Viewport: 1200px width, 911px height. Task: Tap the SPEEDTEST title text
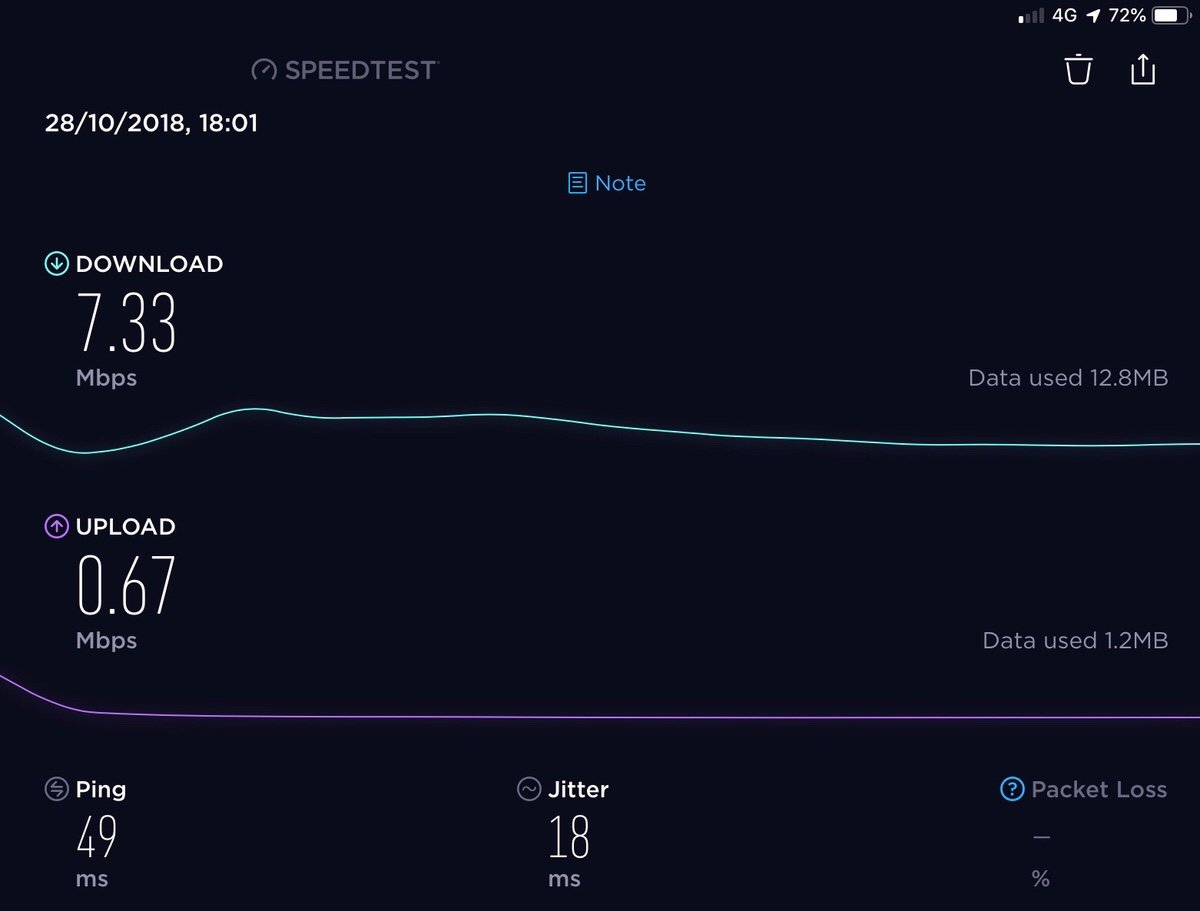(x=360, y=70)
